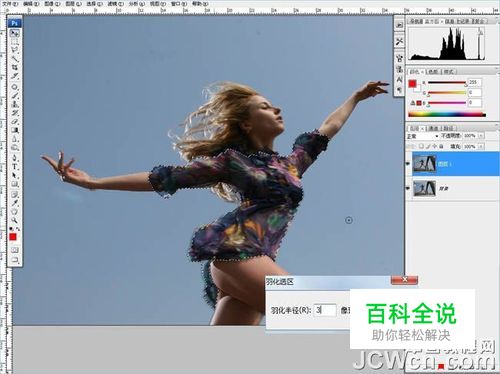The width and height of the screenshot is (500, 374).
Task: Switch to the 通道 channels tab
Action: pos(433,128)
